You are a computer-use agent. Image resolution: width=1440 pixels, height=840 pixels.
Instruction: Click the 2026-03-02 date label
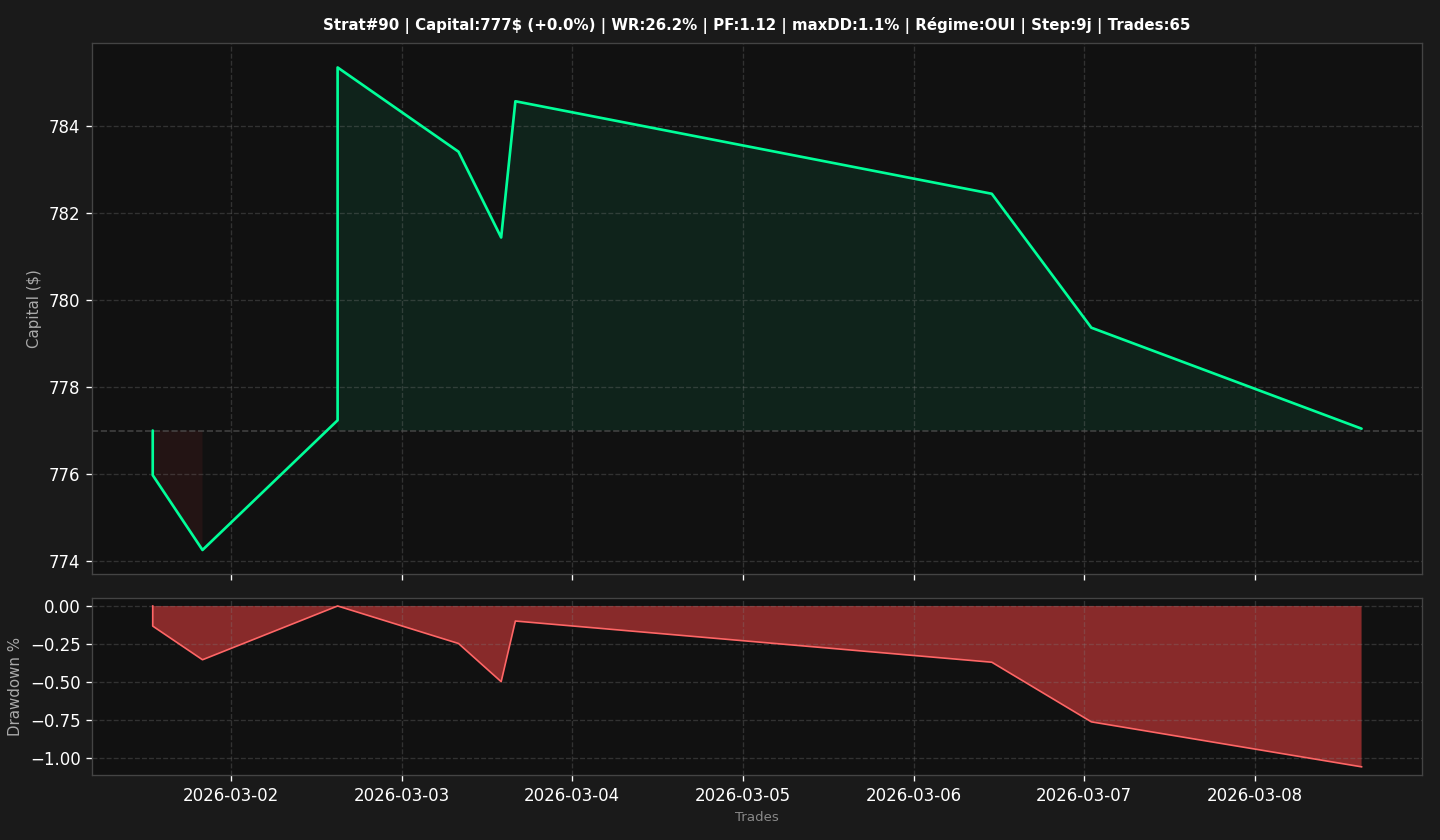point(231,795)
